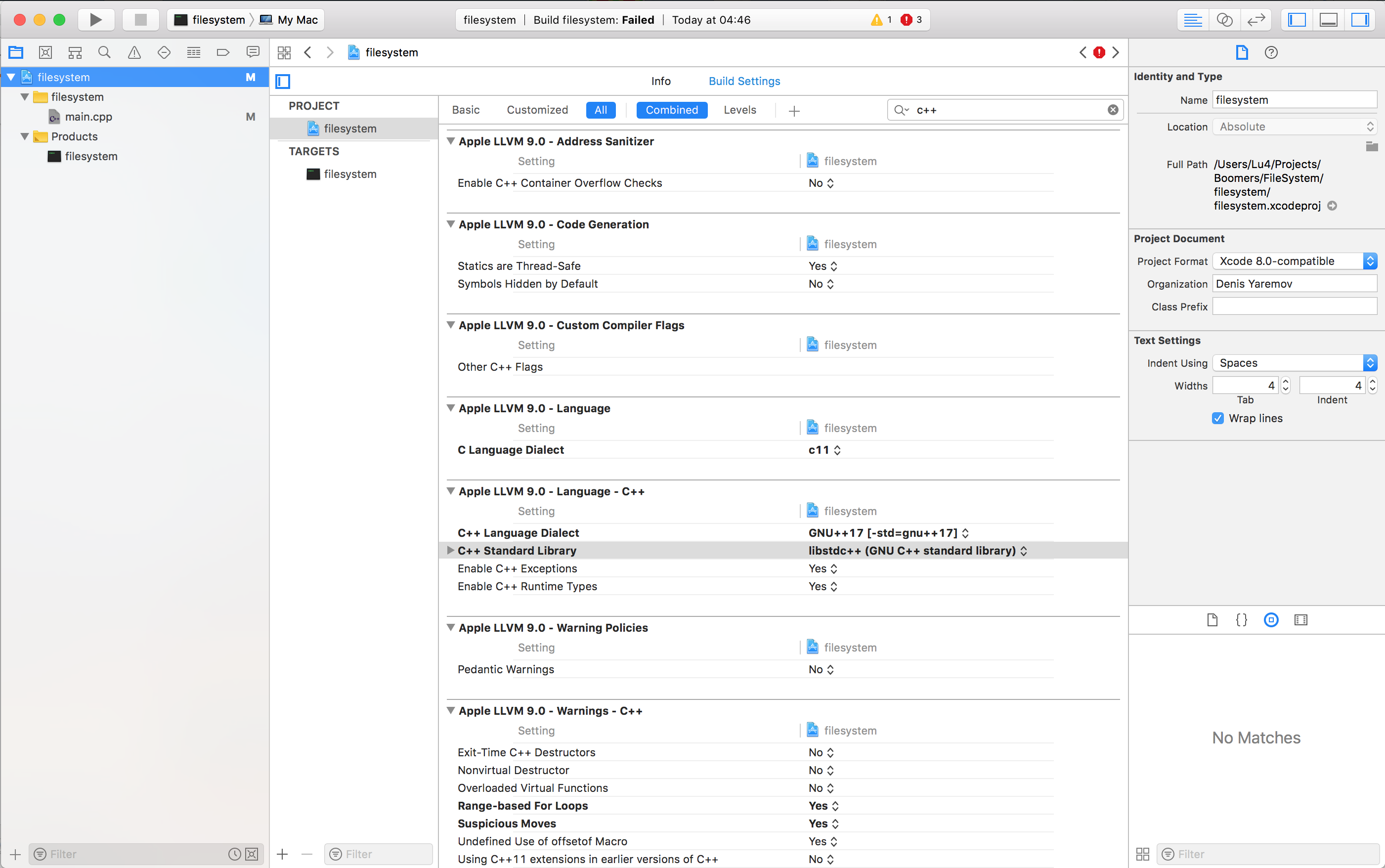Increase Tab width with the stepper

tap(1285, 381)
